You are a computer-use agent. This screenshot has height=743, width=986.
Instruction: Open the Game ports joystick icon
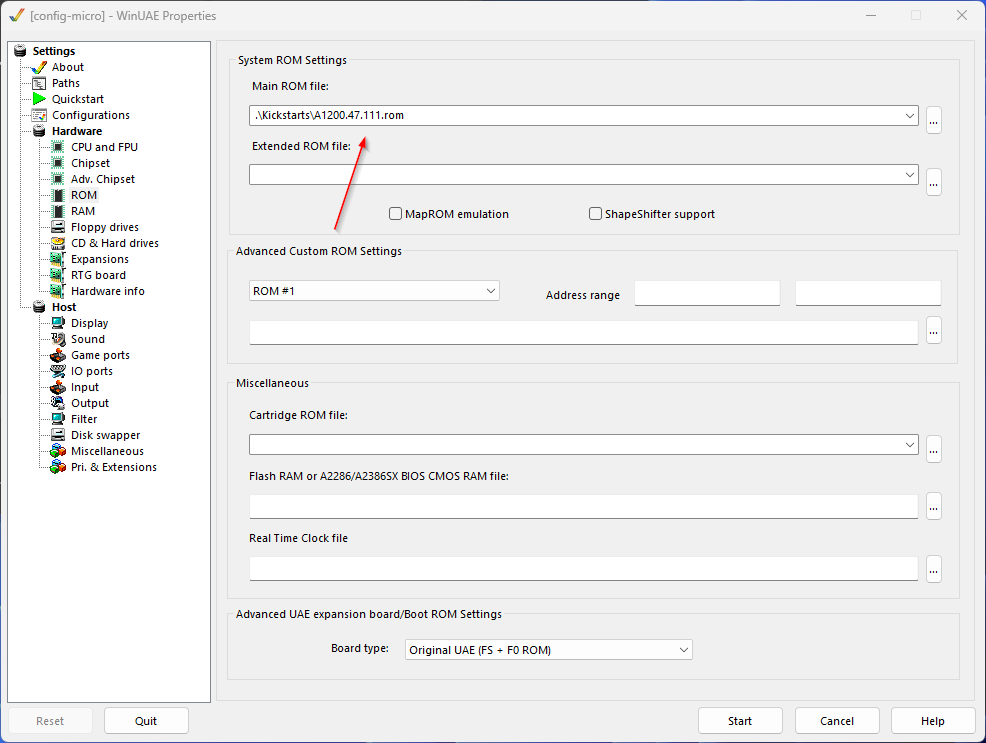click(58, 355)
